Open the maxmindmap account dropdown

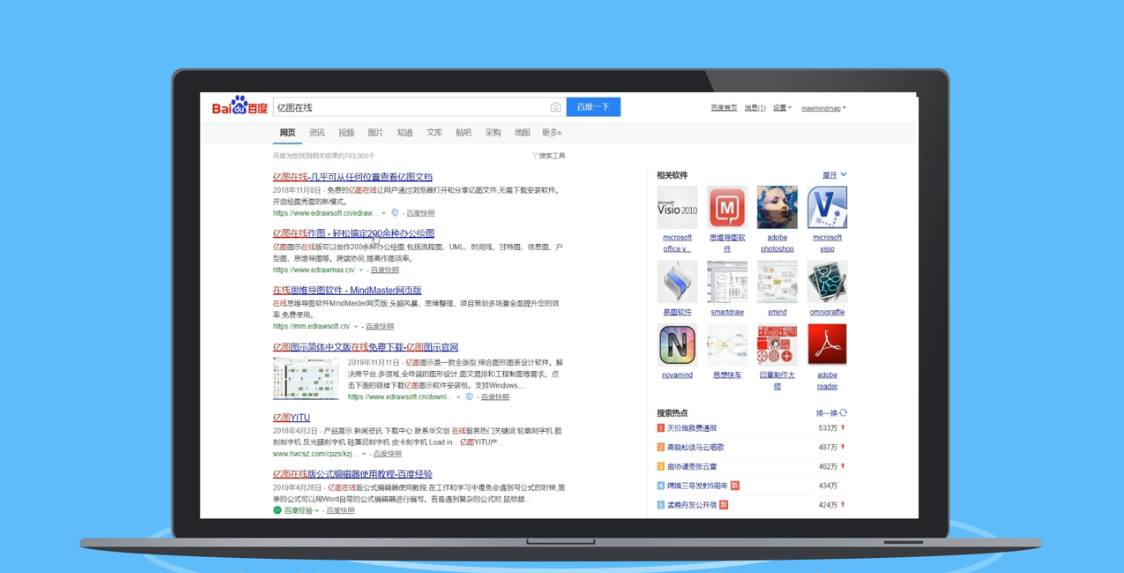tap(824, 108)
